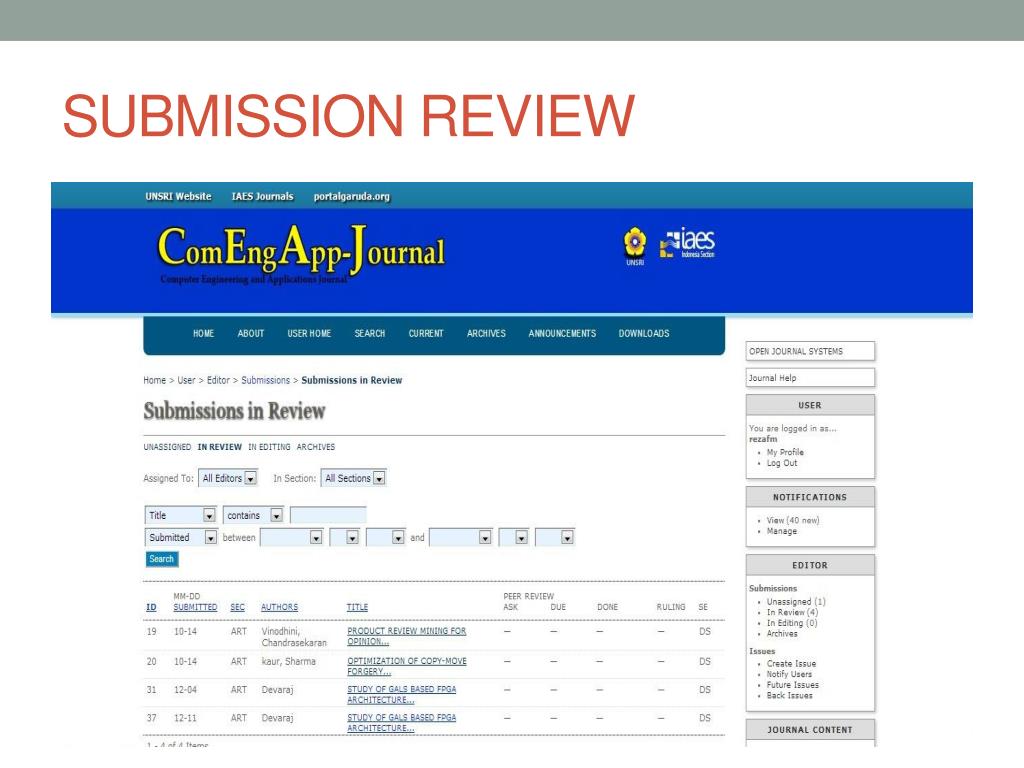Sort by AUTHORS column header
The width and height of the screenshot is (1024, 768).
(280, 607)
